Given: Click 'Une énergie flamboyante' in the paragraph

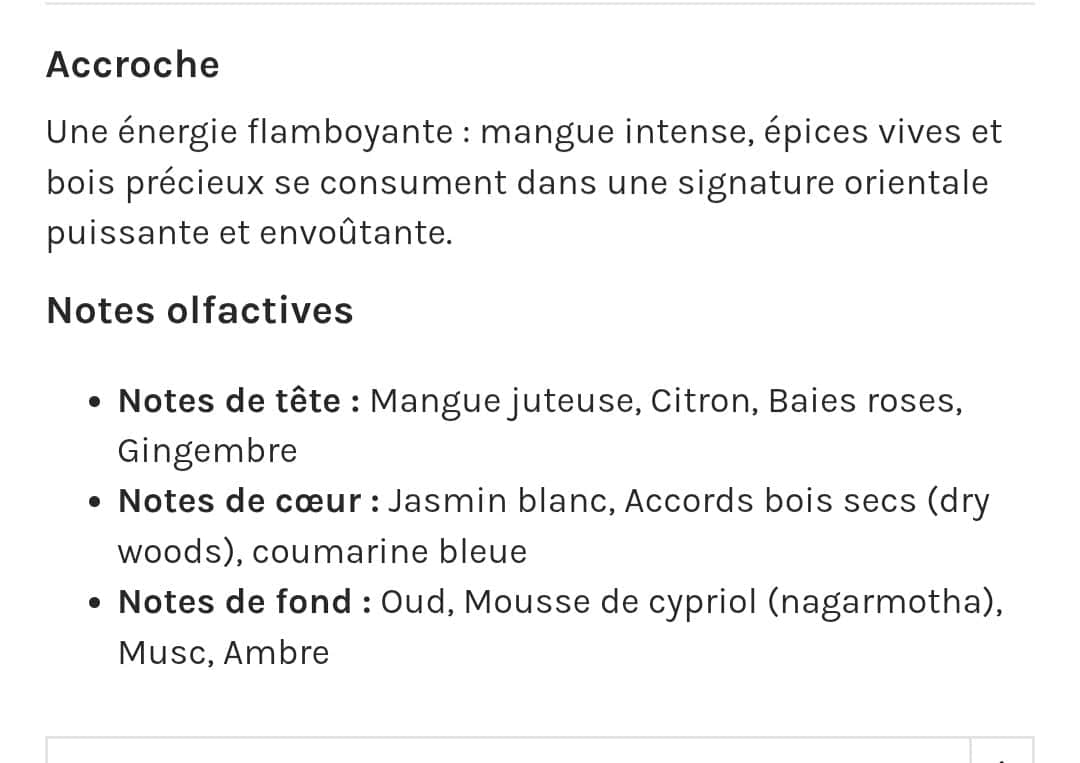Looking at the screenshot, I should 249,132.
